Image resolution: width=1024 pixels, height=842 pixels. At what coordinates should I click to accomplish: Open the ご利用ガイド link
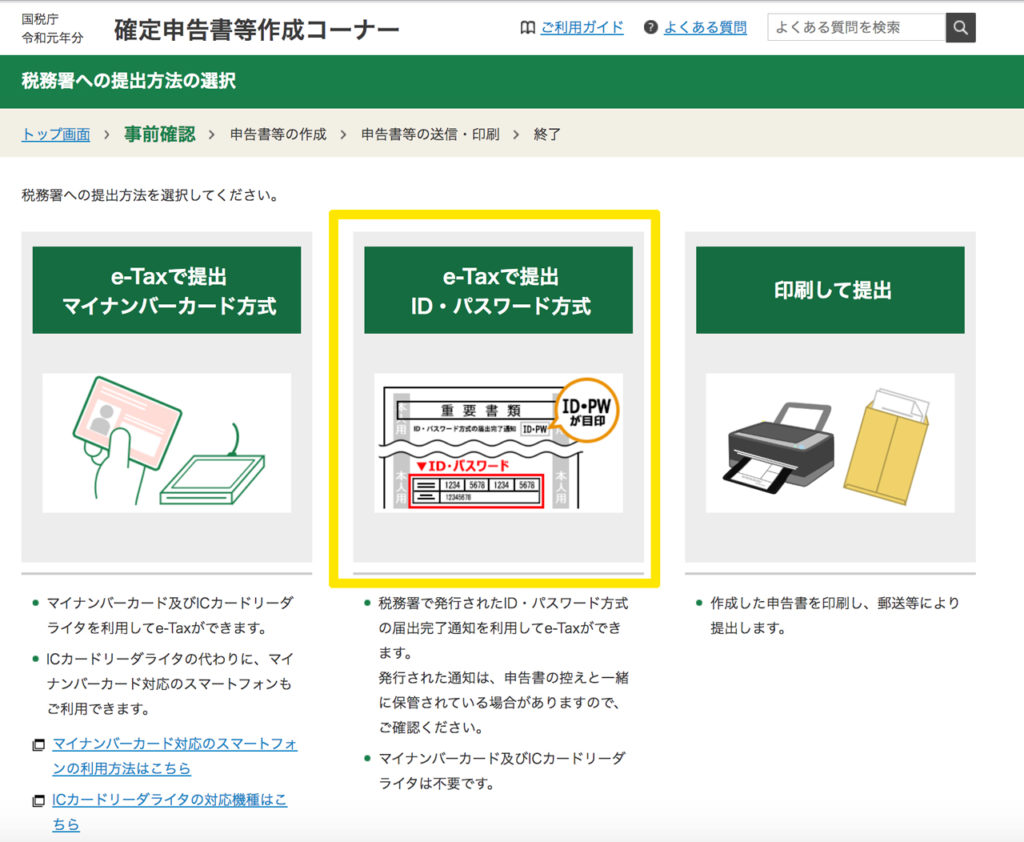click(x=582, y=27)
